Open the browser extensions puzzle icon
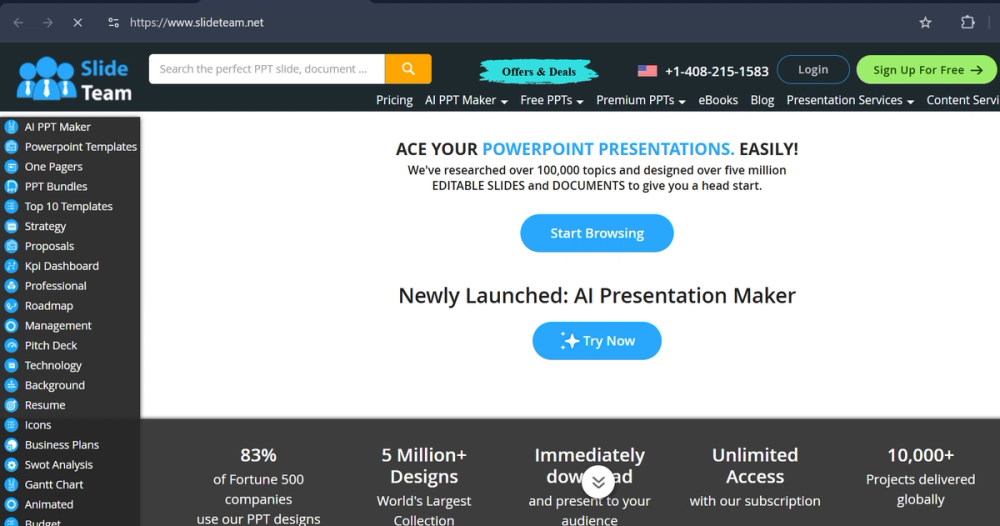The width and height of the screenshot is (1000, 526). (x=967, y=22)
